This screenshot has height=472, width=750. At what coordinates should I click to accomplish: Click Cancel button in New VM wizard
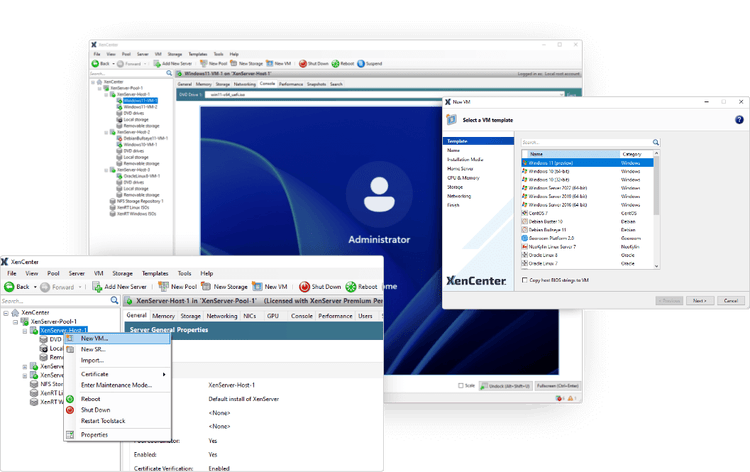pos(731,301)
